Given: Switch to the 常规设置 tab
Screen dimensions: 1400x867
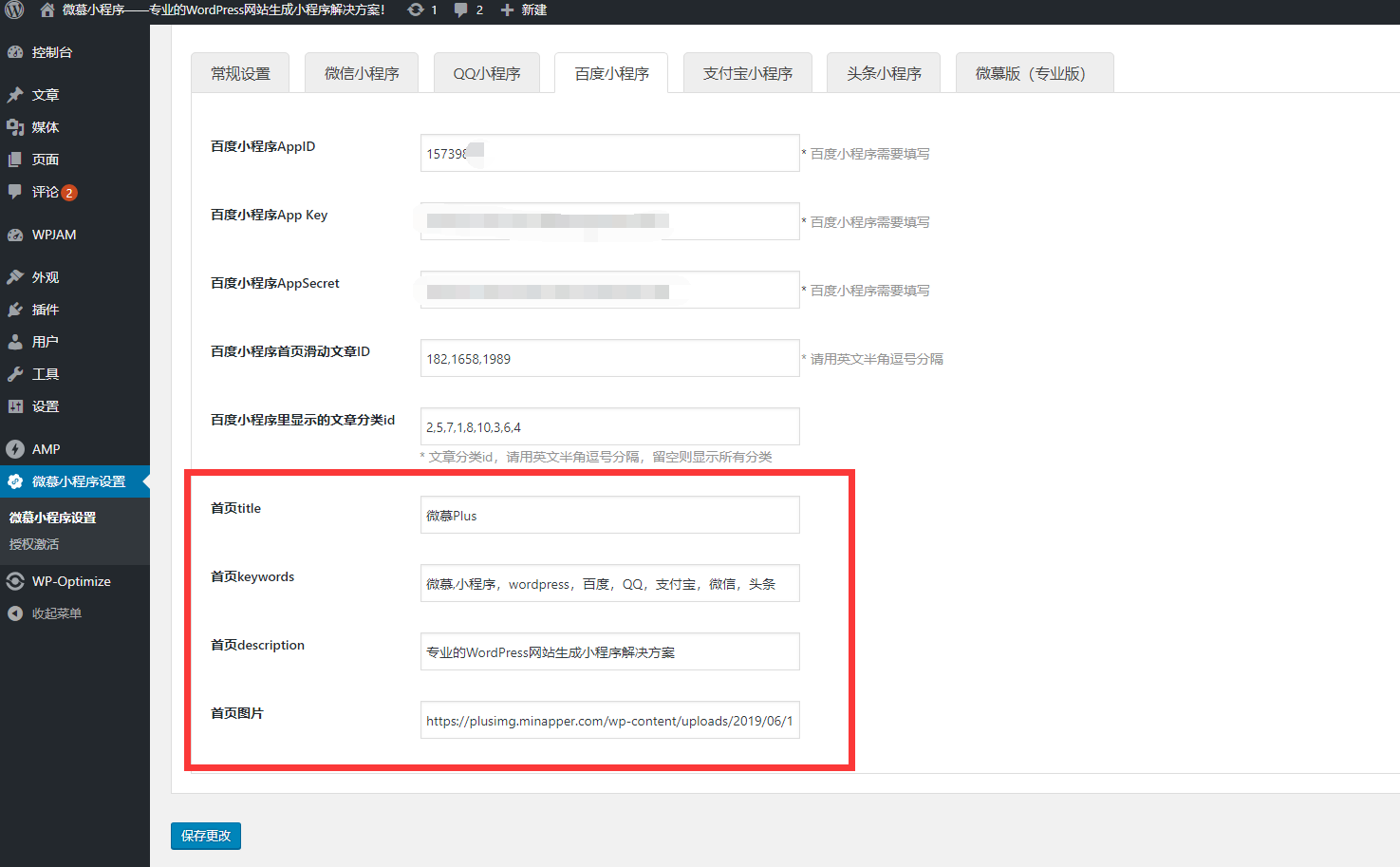Looking at the screenshot, I should [x=240, y=73].
